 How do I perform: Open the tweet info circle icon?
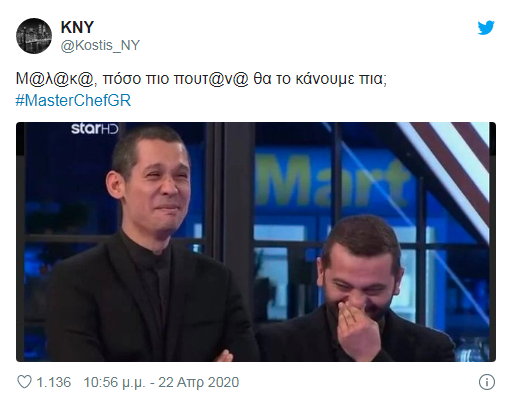coord(487,382)
